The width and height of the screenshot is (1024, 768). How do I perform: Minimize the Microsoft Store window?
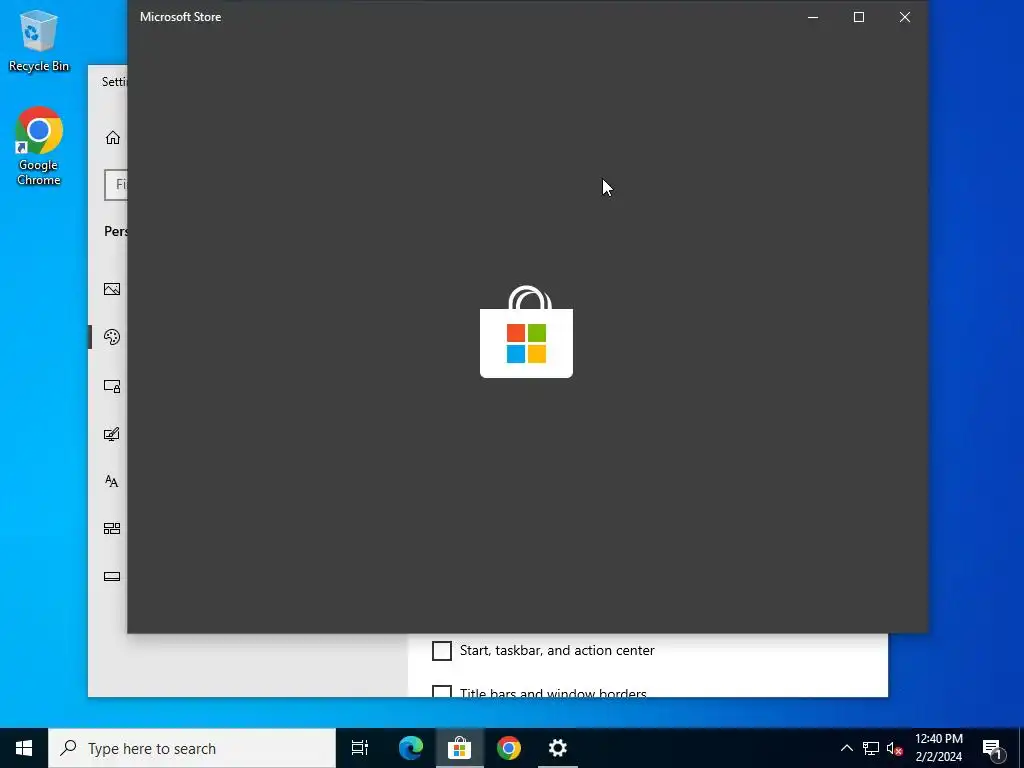(x=813, y=17)
